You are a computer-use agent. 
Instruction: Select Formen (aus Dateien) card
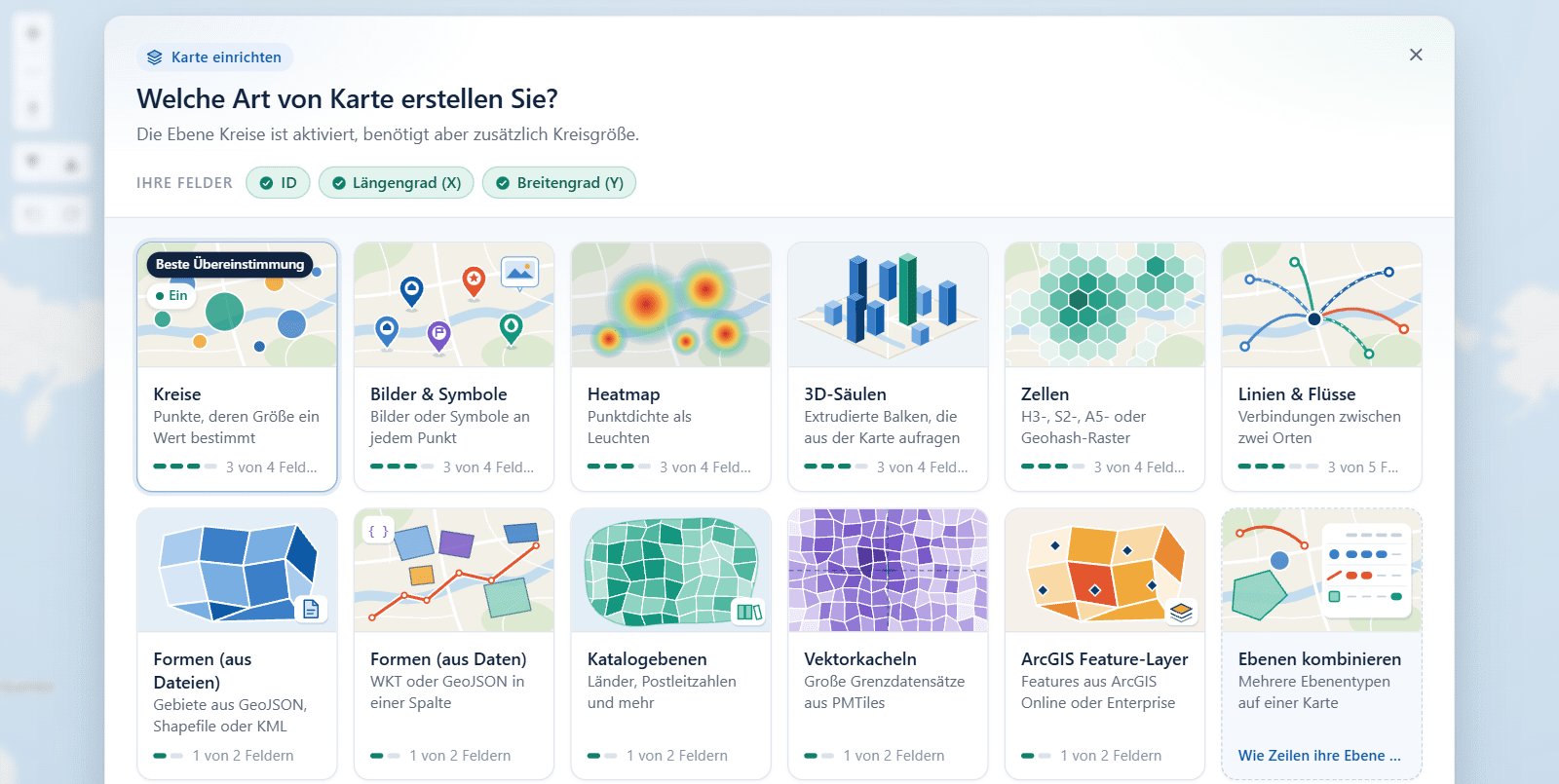pos(237,644)
